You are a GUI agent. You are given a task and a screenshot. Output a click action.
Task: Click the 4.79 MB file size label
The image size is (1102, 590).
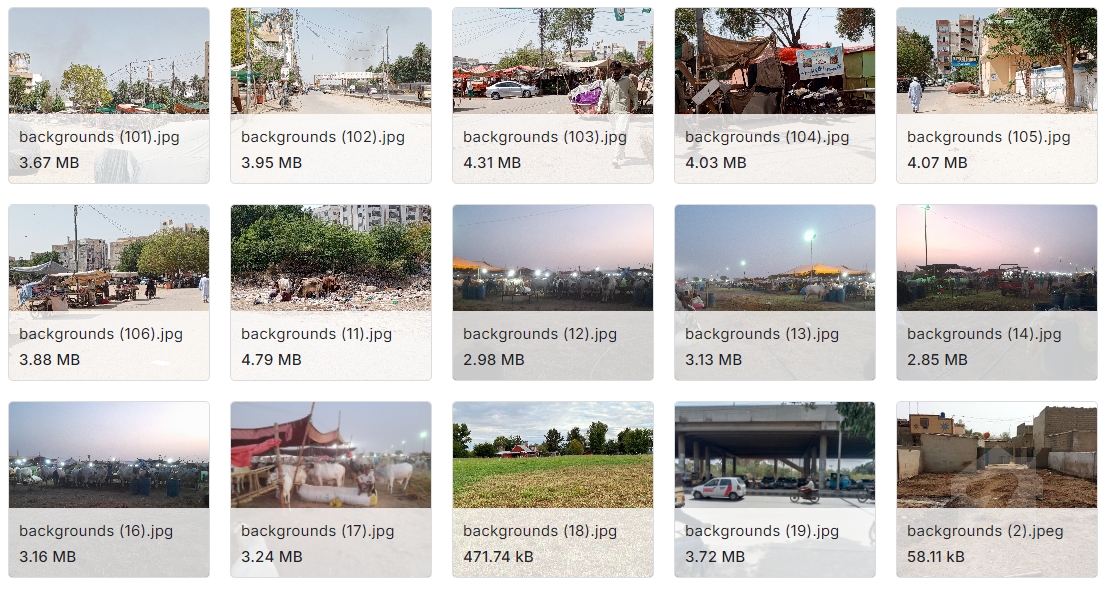point(271,359)
